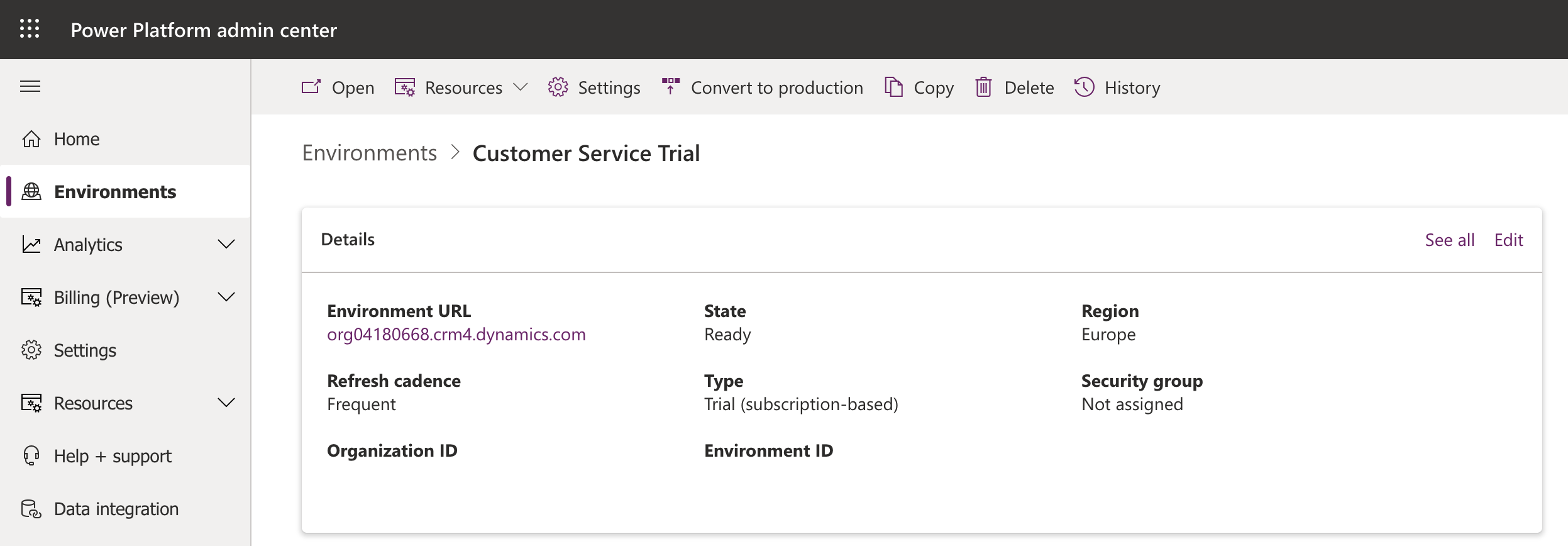
Task: Click the Environments breadcrumb link
Action: coord(370,153)
